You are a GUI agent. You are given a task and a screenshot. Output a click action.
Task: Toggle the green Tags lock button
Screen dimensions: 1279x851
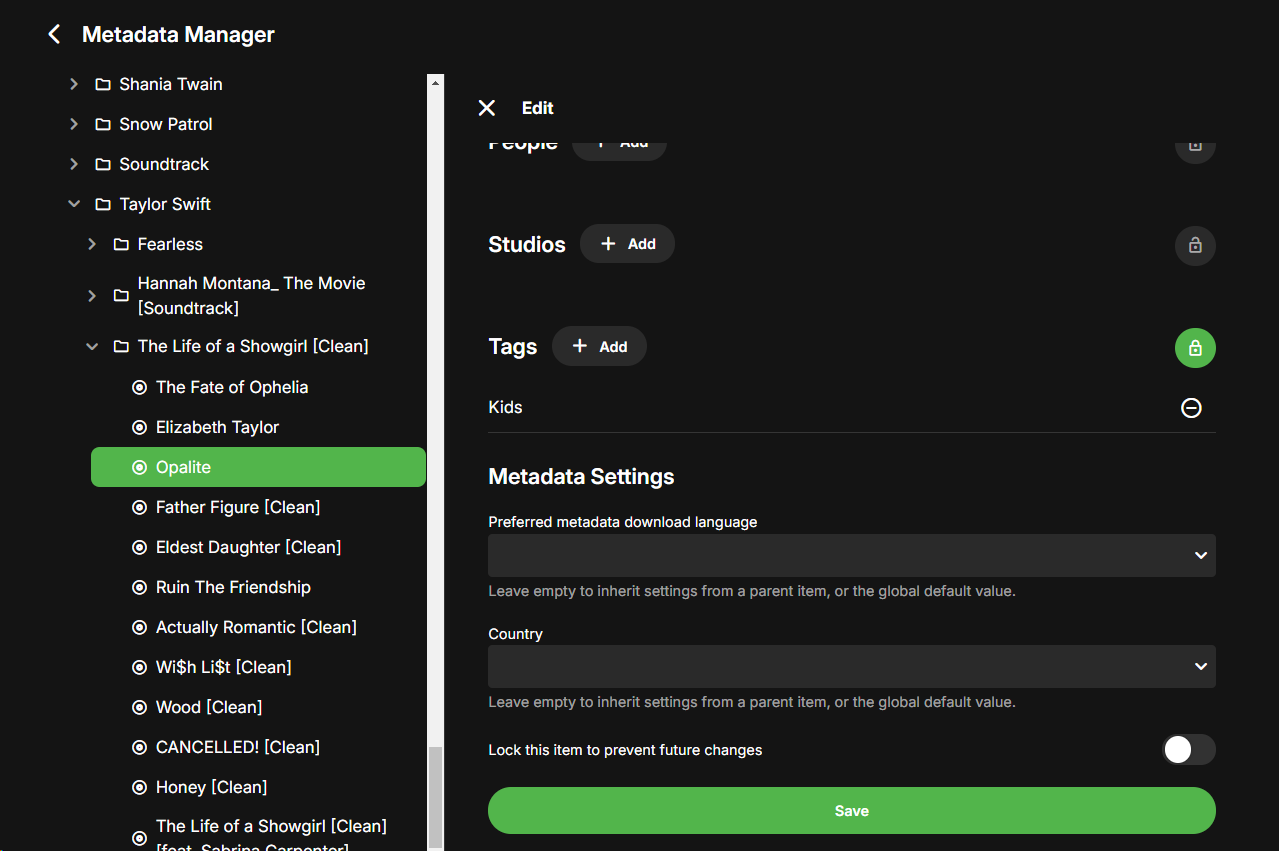coord(1194,348)
